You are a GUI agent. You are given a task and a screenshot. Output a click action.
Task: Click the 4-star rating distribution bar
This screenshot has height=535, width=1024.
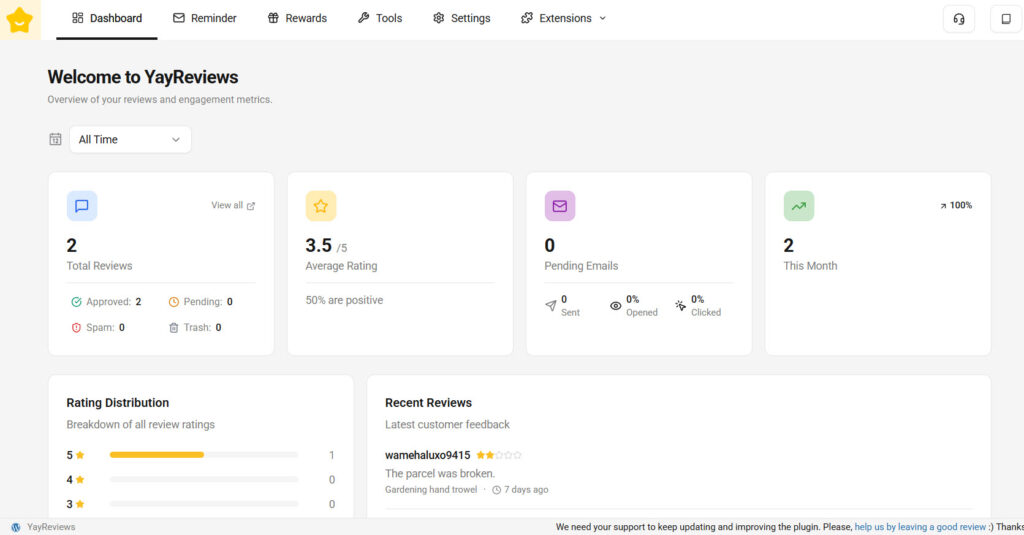(x=204, y=479)
